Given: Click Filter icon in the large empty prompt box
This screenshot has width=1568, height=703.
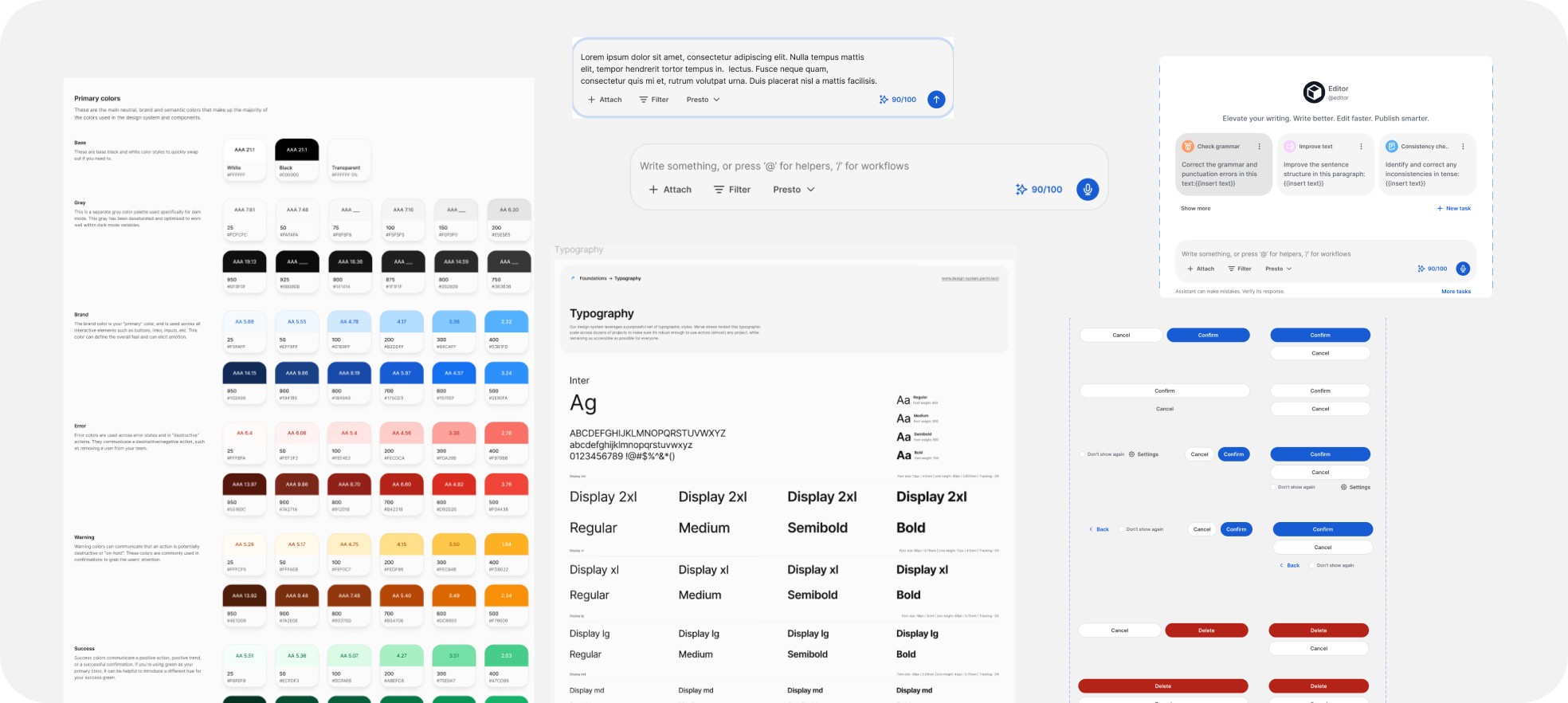Looking at the screenshot, I should click(719, 190).
